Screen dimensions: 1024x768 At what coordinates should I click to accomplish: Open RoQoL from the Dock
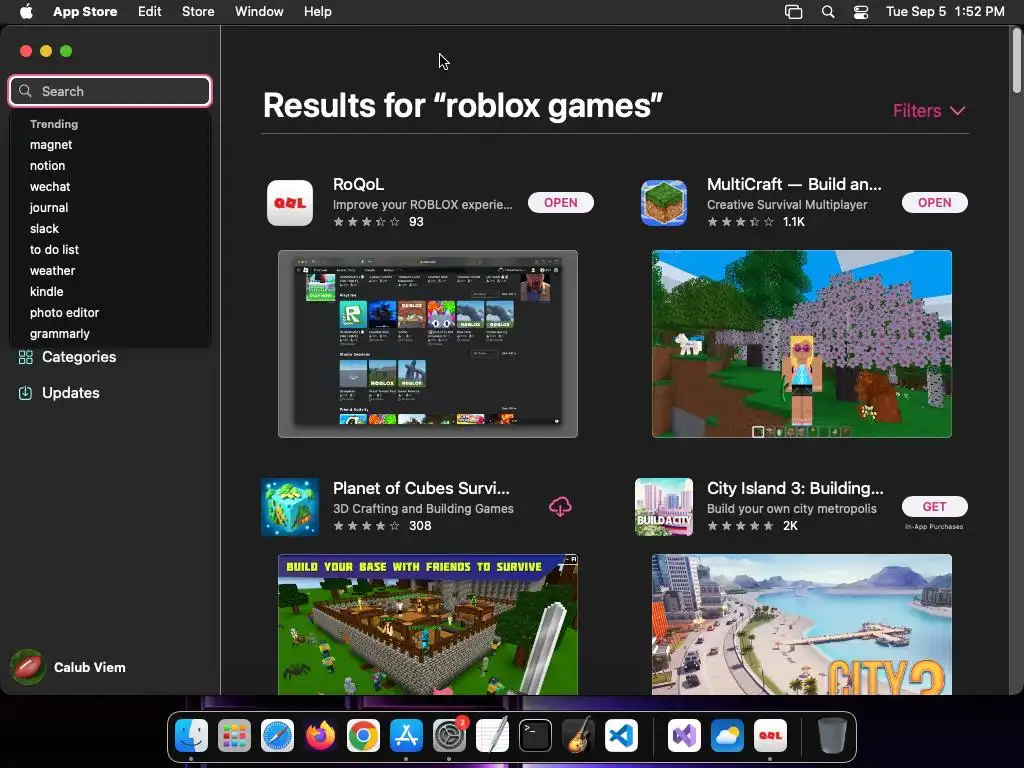tap(771, 736)
